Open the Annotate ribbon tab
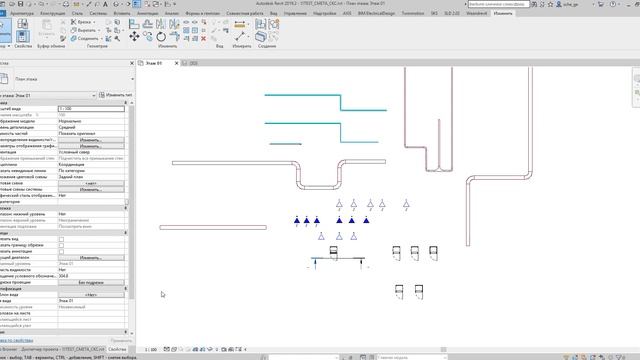The height and width of the screenshot is (360, 640). (147, 13)
